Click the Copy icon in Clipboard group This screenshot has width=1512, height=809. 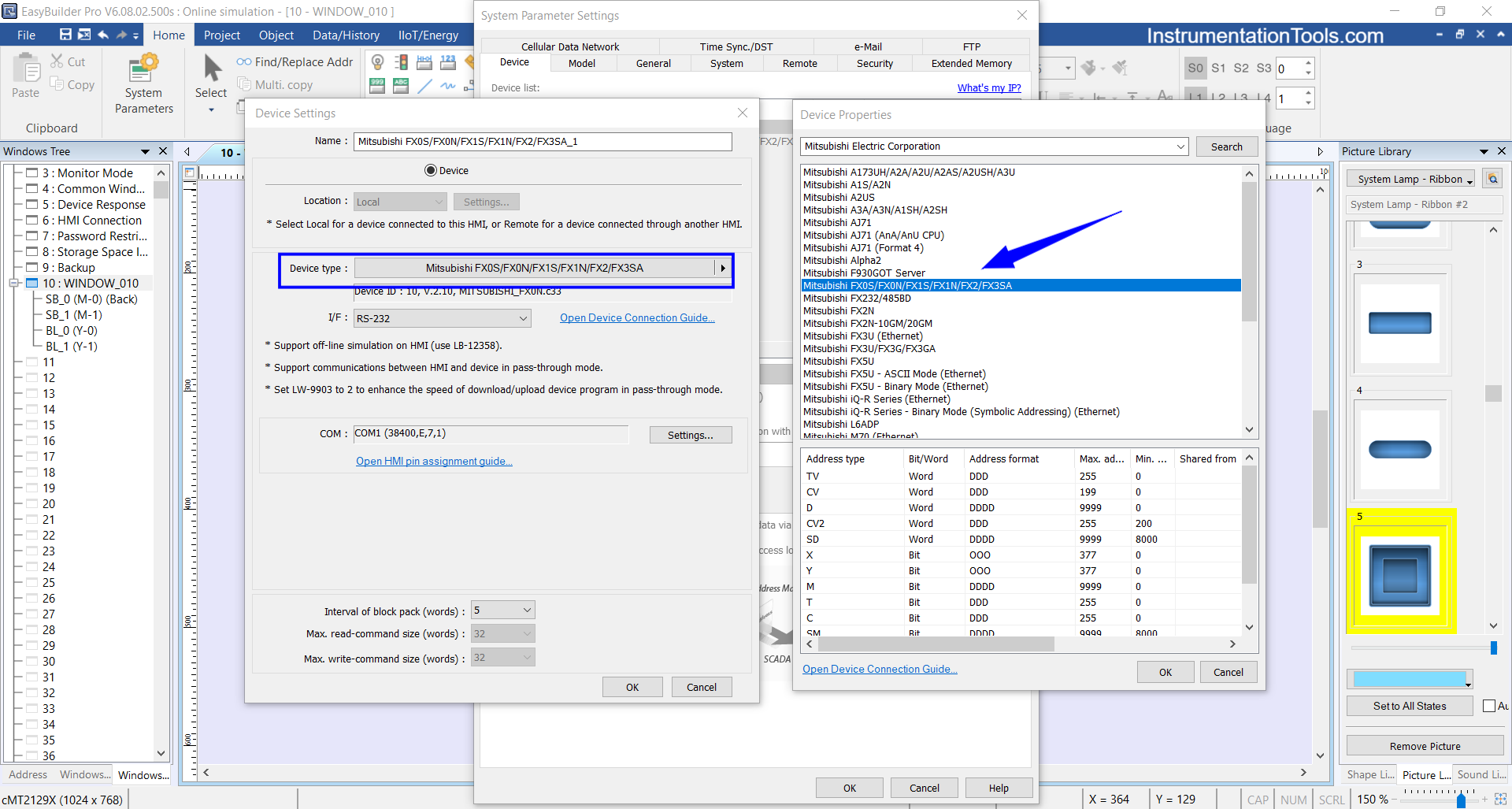pyautogui.click(x=57, y=83)
